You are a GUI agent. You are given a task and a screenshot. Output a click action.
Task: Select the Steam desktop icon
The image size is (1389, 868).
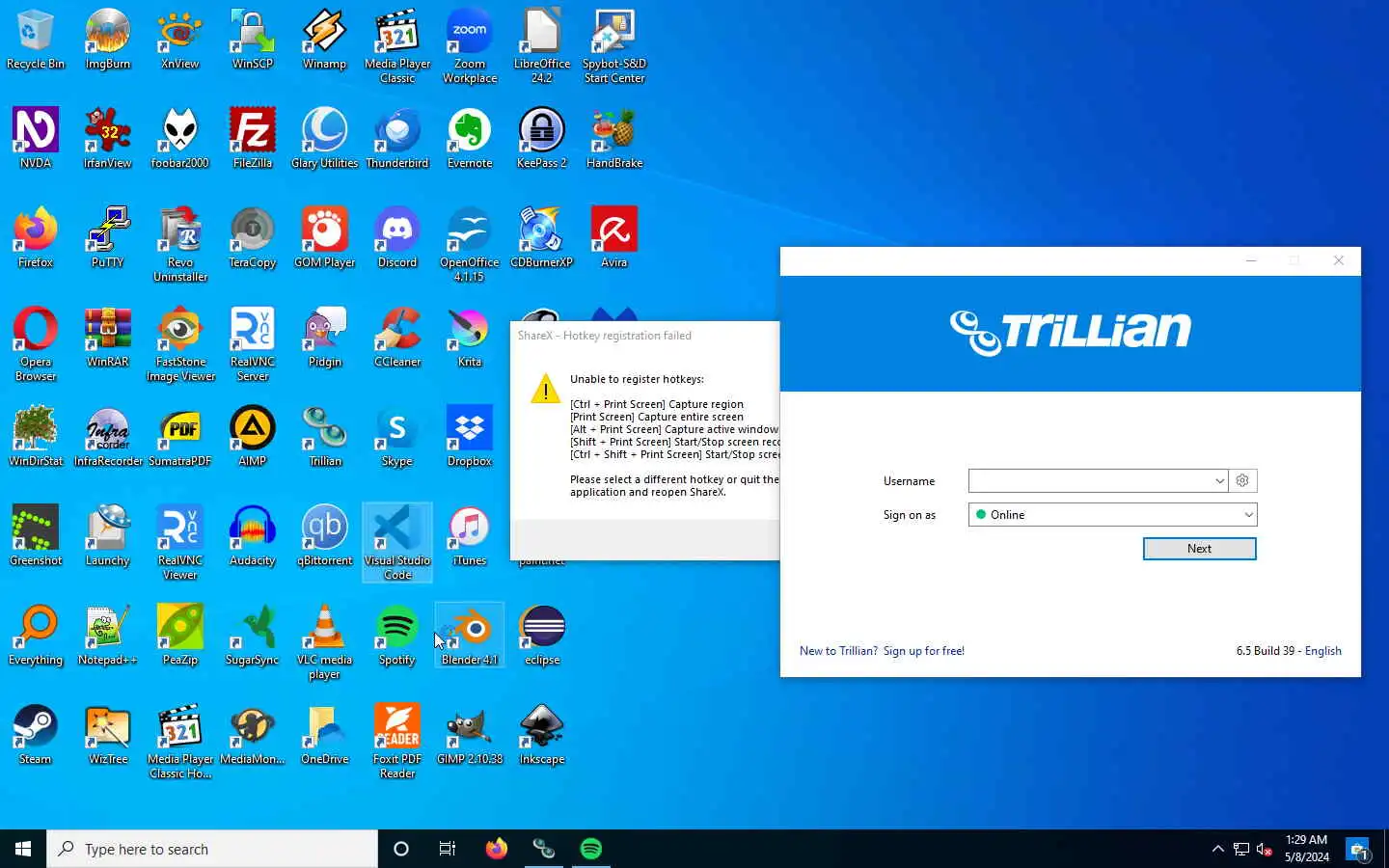tap(36, 735)
